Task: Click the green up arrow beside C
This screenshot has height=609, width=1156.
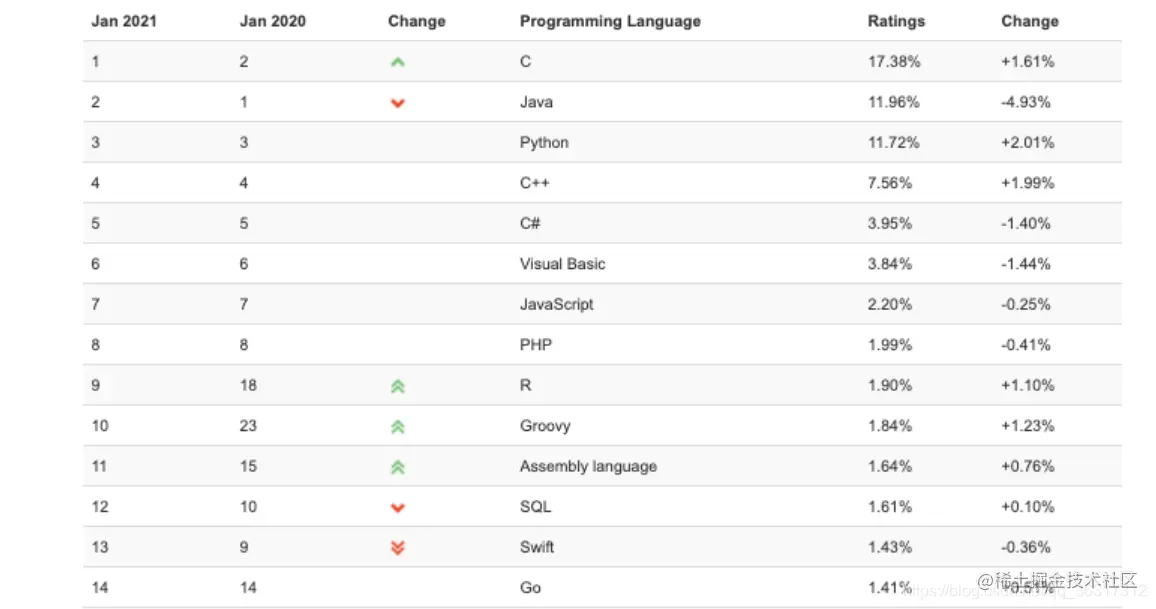Action: pos(397,62)
